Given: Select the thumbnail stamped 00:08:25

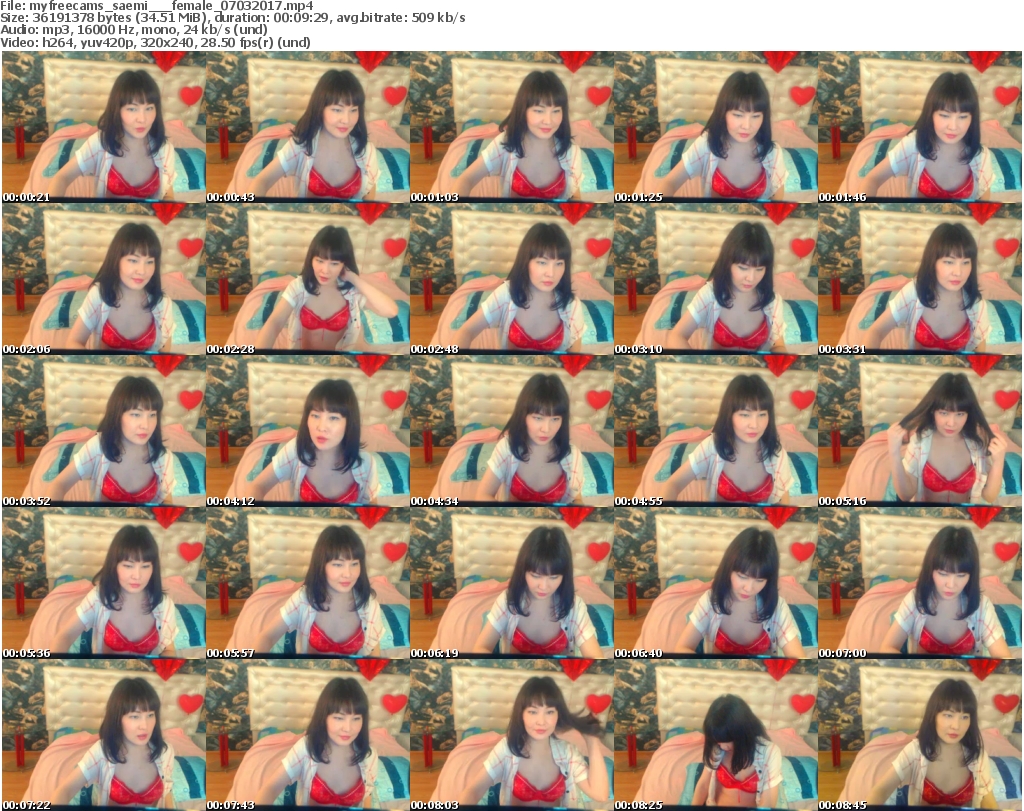Looking at the screenshot, I should click(716, 735).
